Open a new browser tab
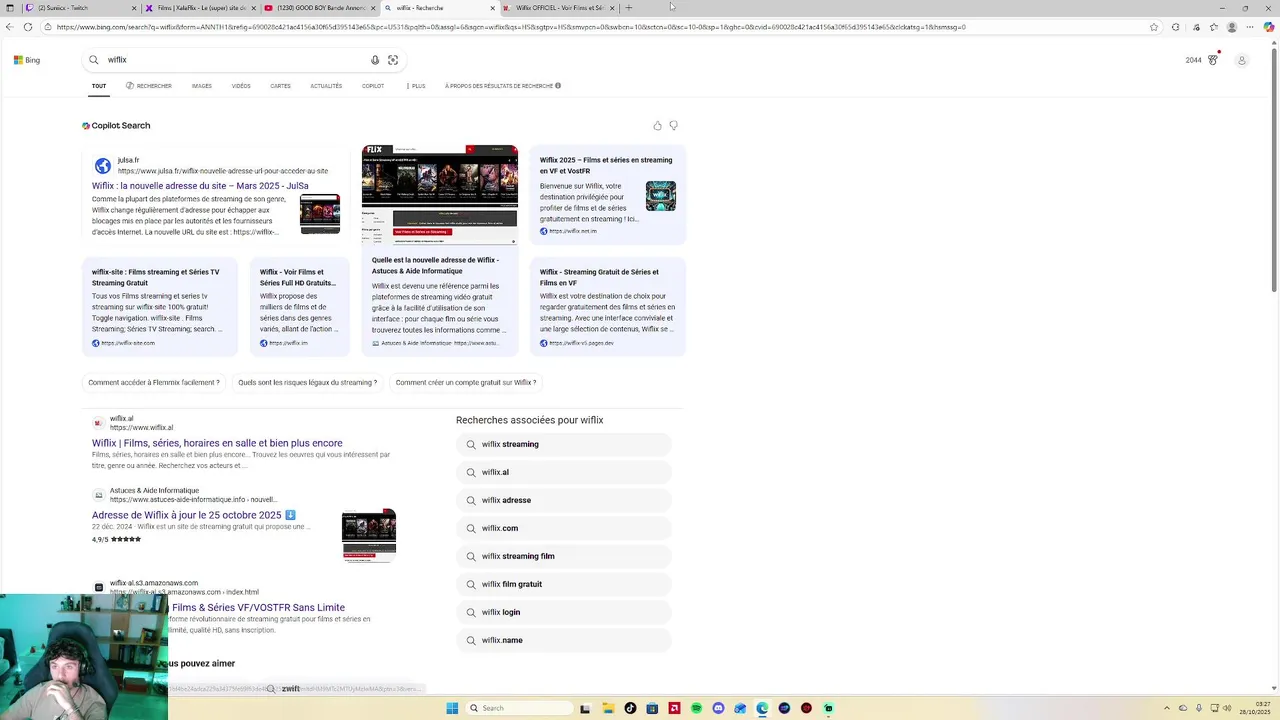The width and height of the screenshot is (1280, 720). pyautogui.click(x=629, y=8)
